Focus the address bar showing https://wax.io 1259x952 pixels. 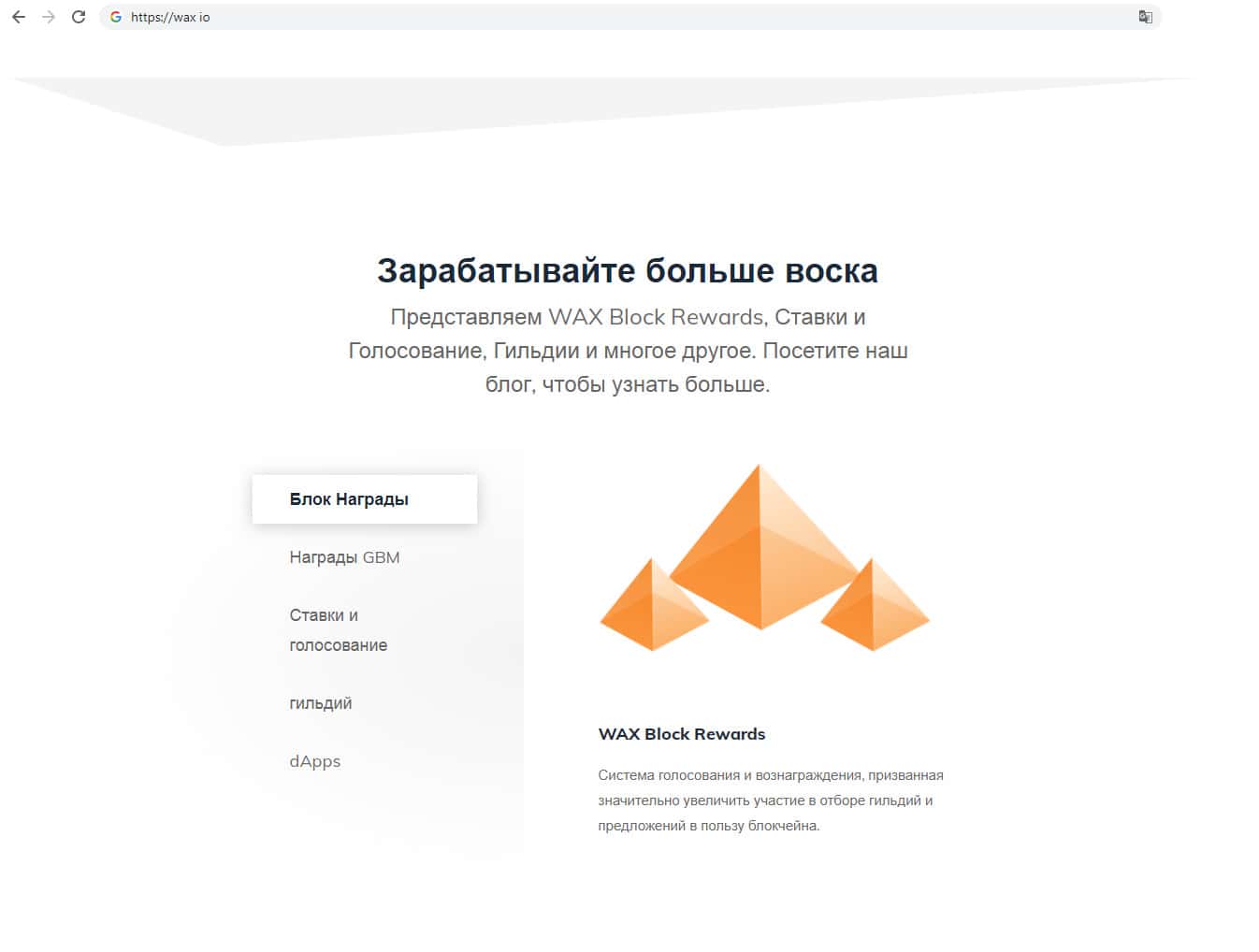[x=630, y=17]
